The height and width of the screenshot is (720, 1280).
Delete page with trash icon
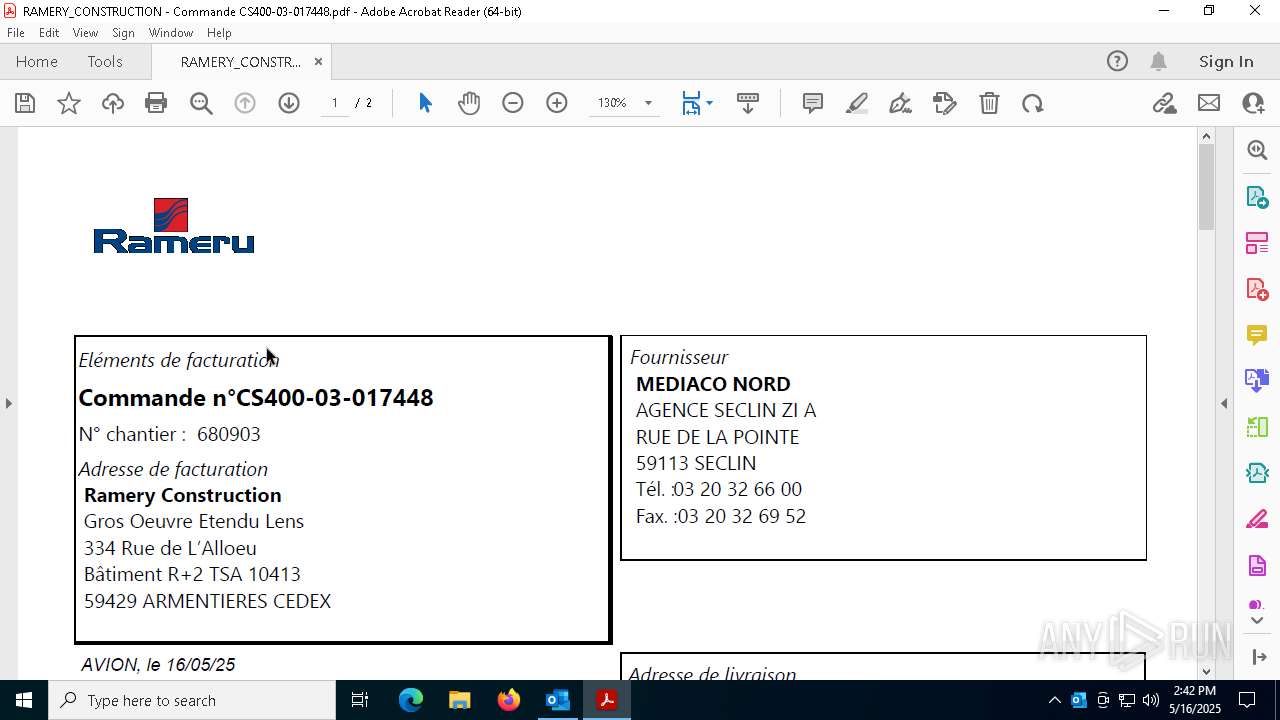tap(989, 103)
